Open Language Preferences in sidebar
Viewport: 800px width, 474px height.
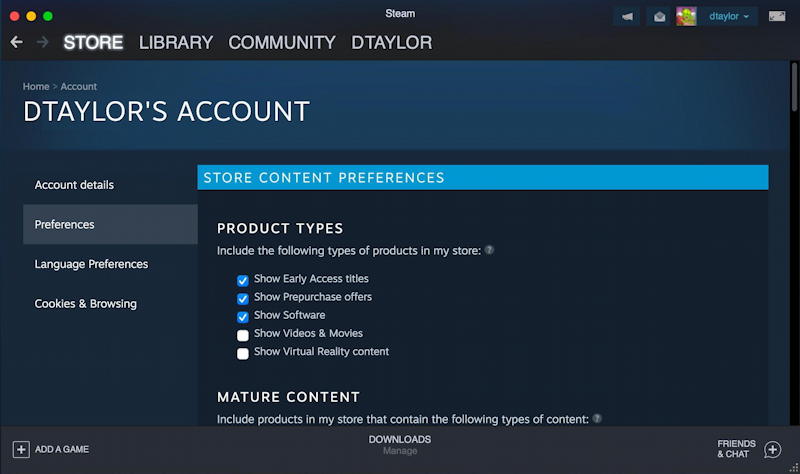point(110,264)
